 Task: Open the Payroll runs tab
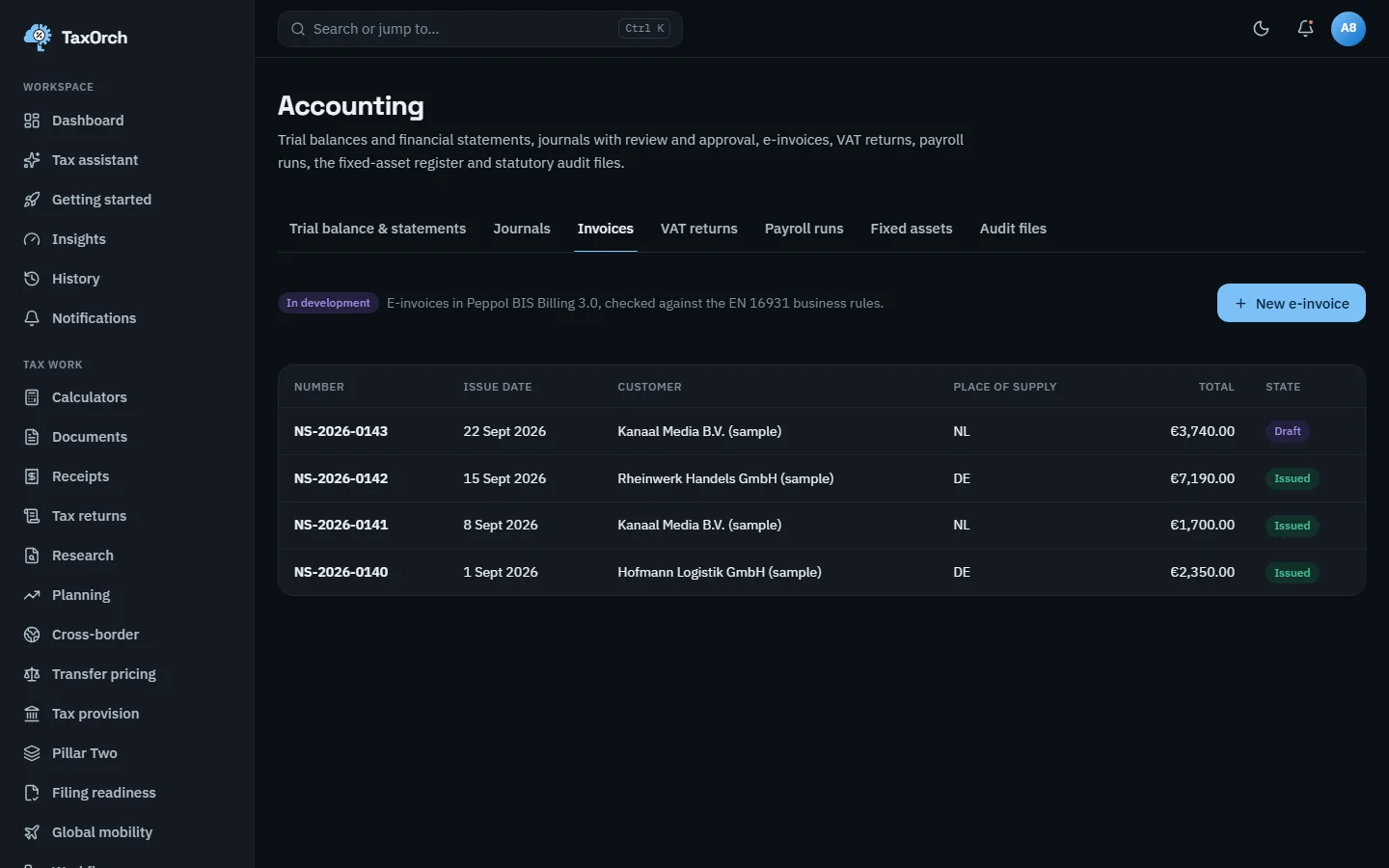804,229
